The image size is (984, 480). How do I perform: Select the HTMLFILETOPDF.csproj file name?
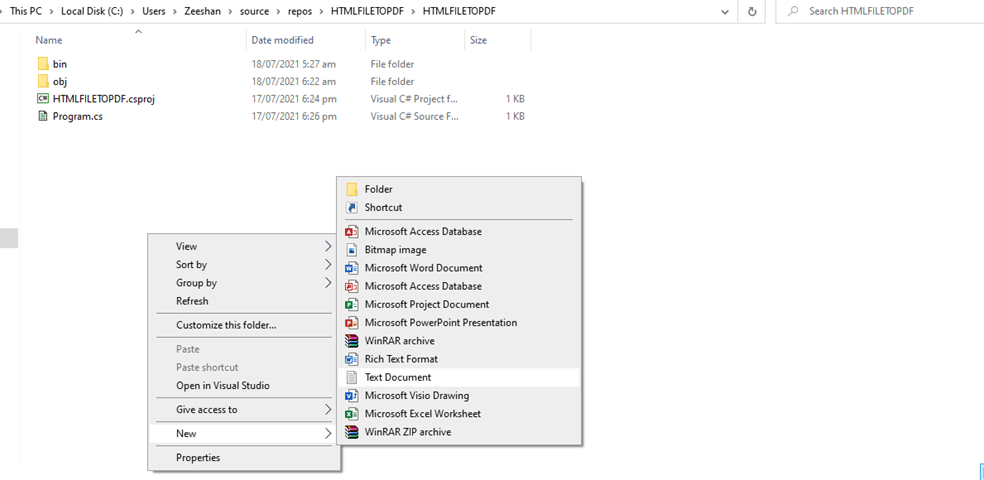[104, 99]
